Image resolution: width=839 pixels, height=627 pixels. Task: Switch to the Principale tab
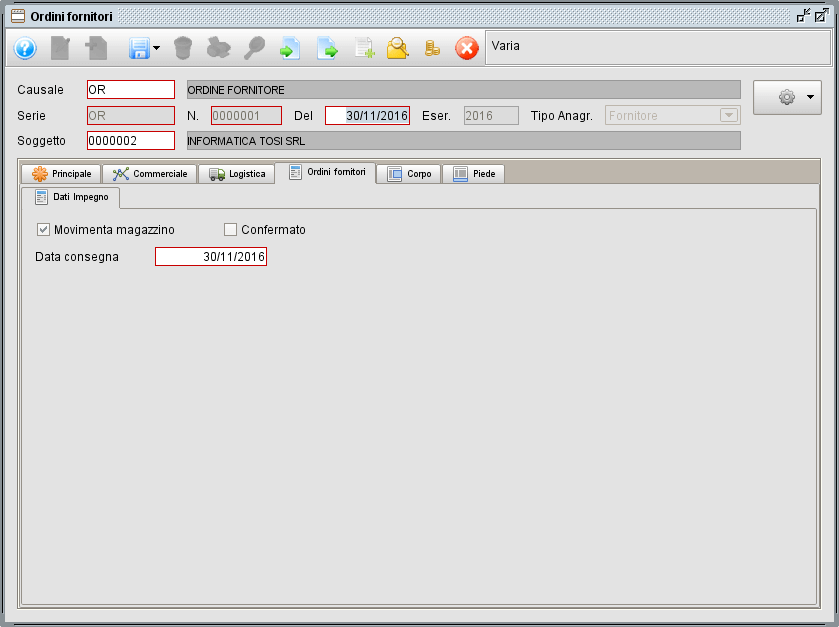[x=62, y=174]
